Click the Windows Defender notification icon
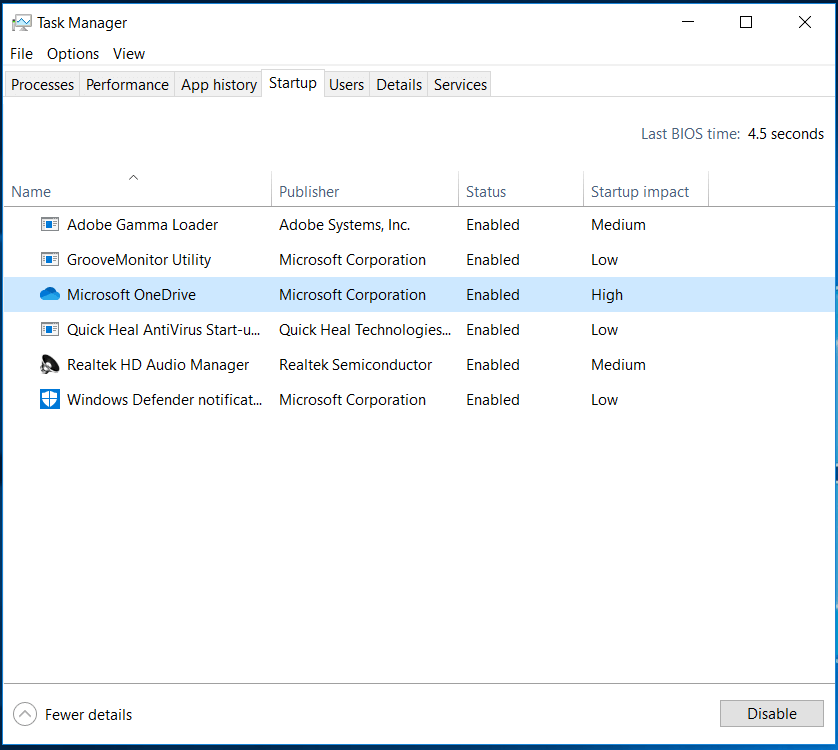This screenshot has height=750, width=838. click(50, 399)
